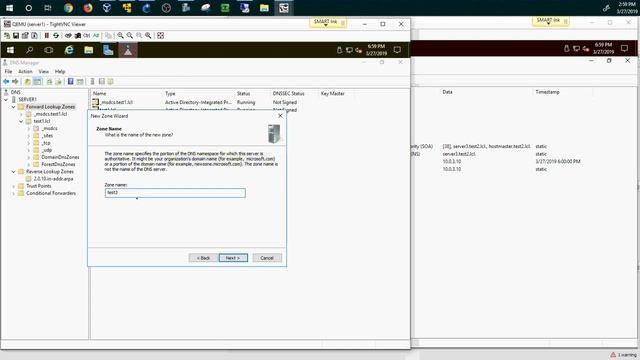Click DNS Manager Back arrow toolbar icon

(6, 82)
